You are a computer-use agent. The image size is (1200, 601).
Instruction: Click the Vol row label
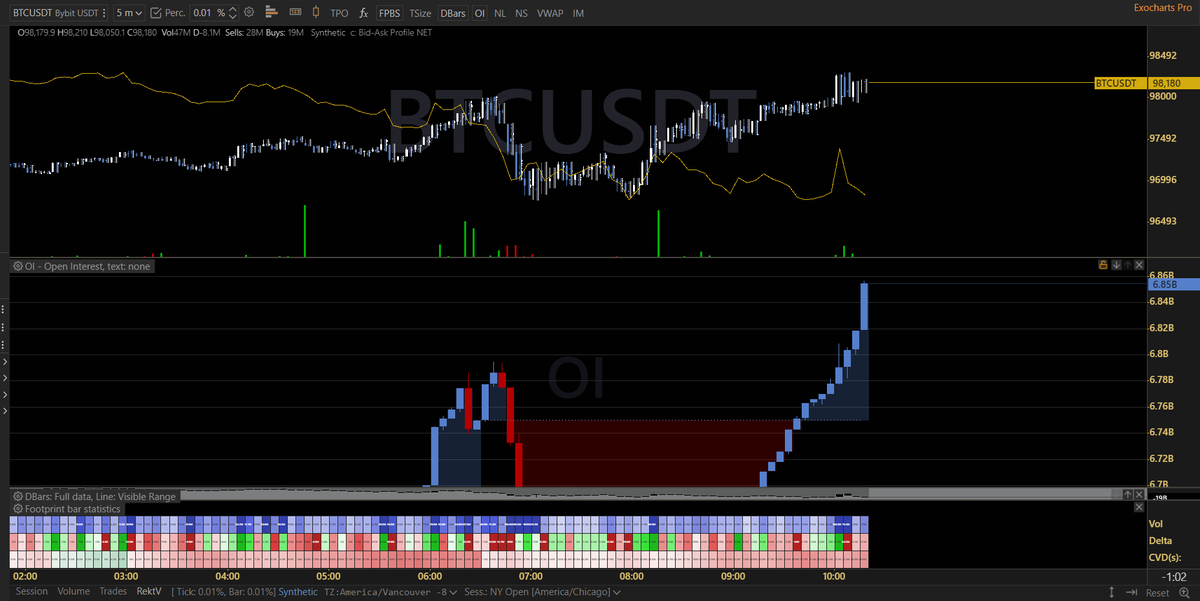pos(1156,524)
